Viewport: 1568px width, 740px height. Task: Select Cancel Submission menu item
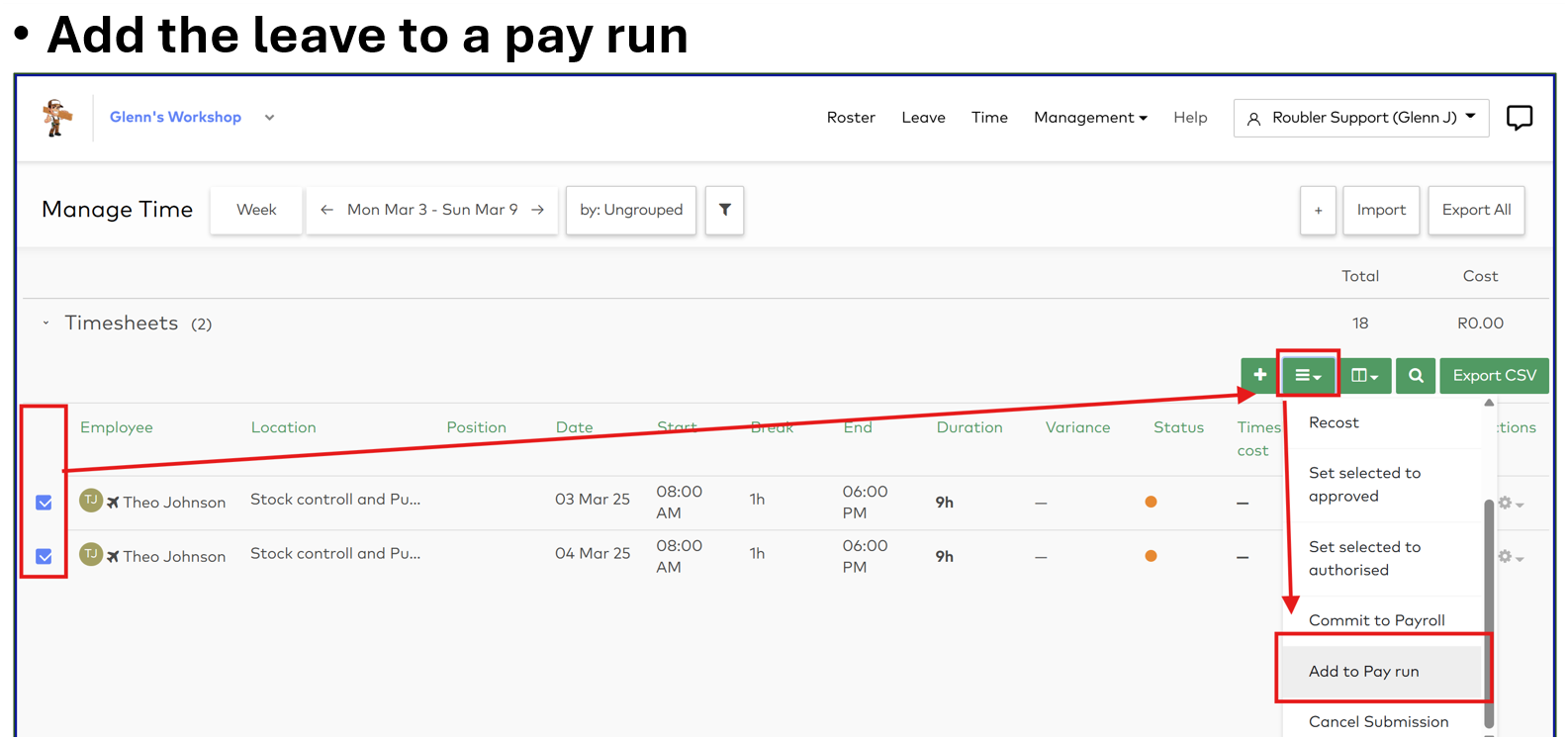pyautogui.click(x=1383, y=721)
